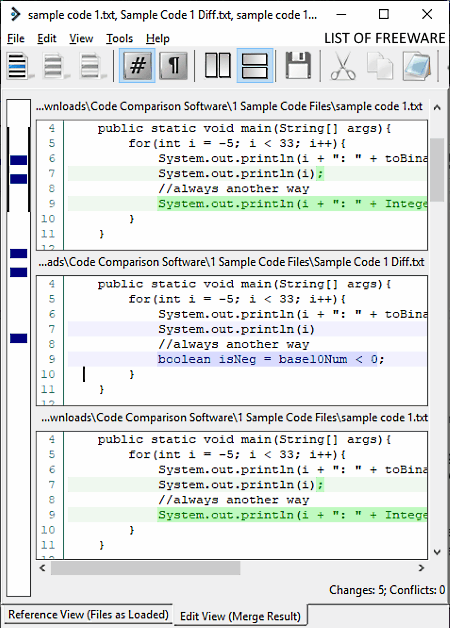
Task: Select Edit View (Merge Result) tab
Action: click(x=240, y=616)
